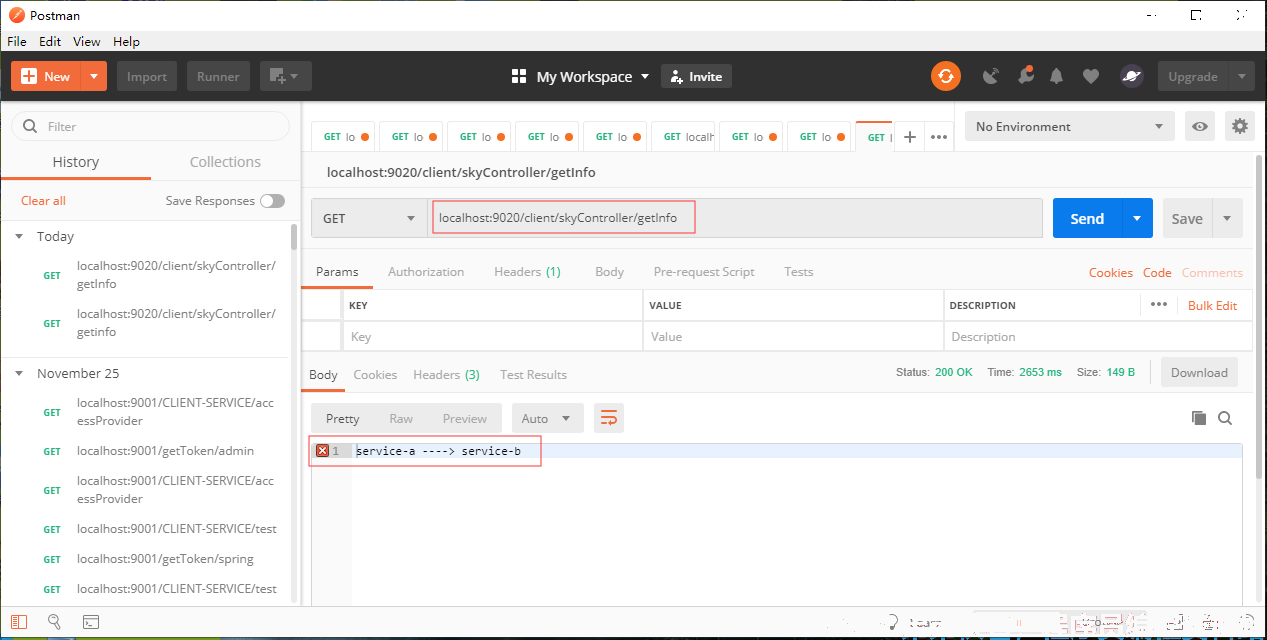Click the Invite button

(x=696, y=76)
